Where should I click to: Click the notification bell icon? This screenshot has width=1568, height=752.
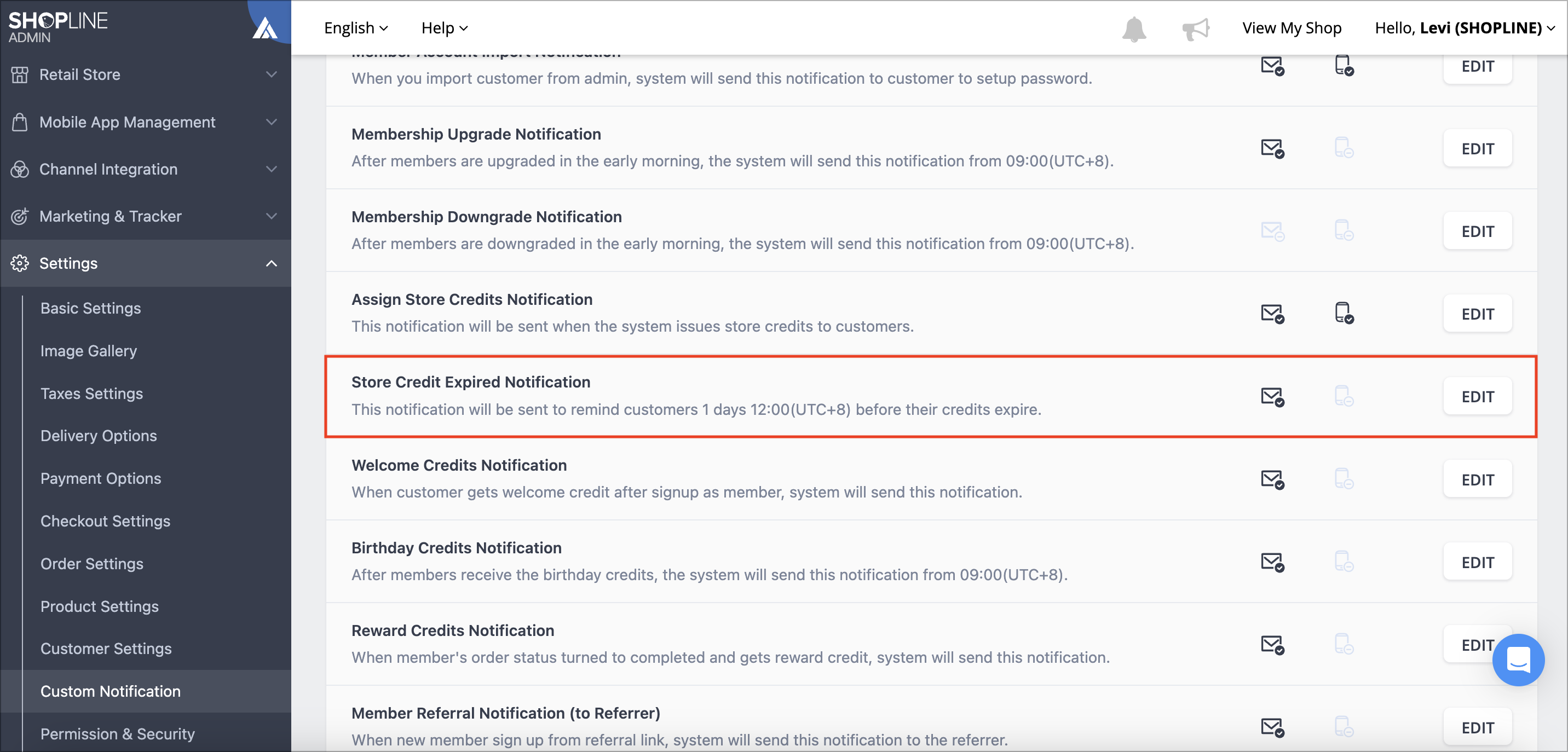[x=1134, y=28]
